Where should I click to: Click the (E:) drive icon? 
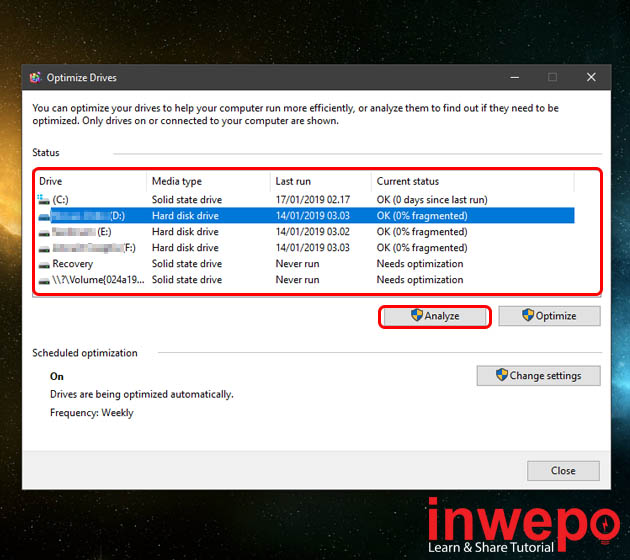(x=44, y=233)
